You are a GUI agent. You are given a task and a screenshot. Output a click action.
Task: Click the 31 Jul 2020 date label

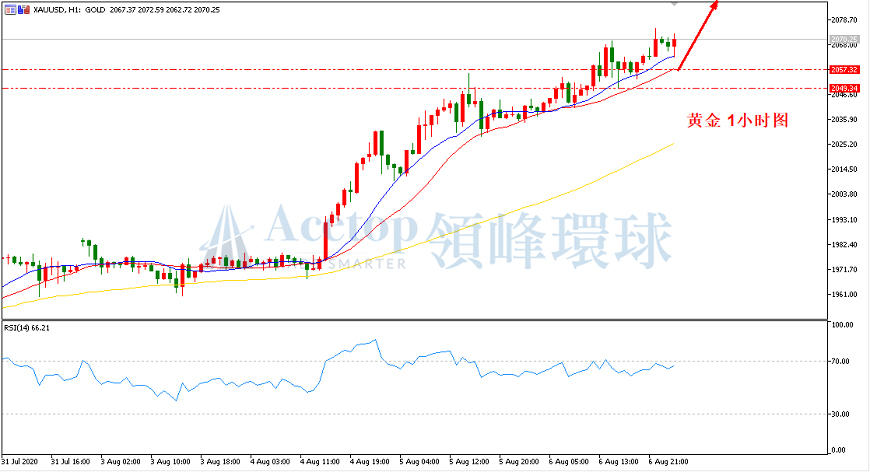coord(19,461)
